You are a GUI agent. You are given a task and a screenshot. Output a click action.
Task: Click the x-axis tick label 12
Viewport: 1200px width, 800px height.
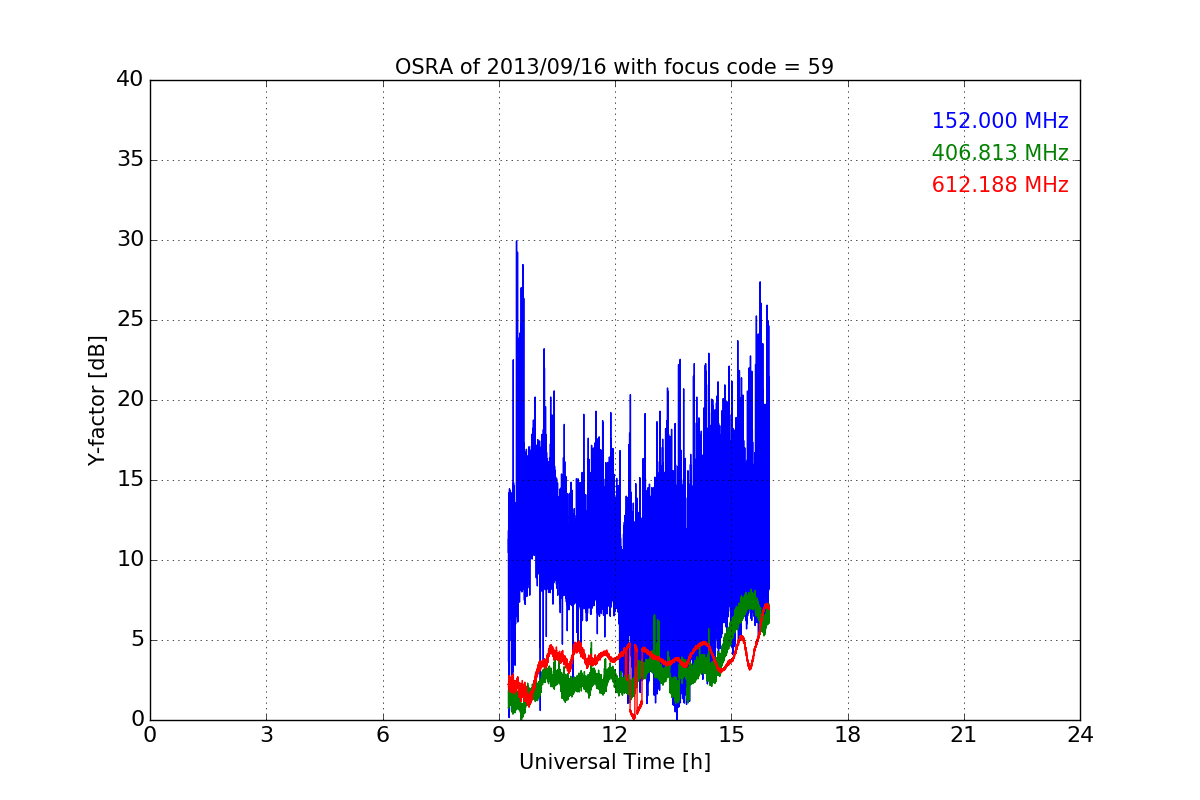(615, 735)
